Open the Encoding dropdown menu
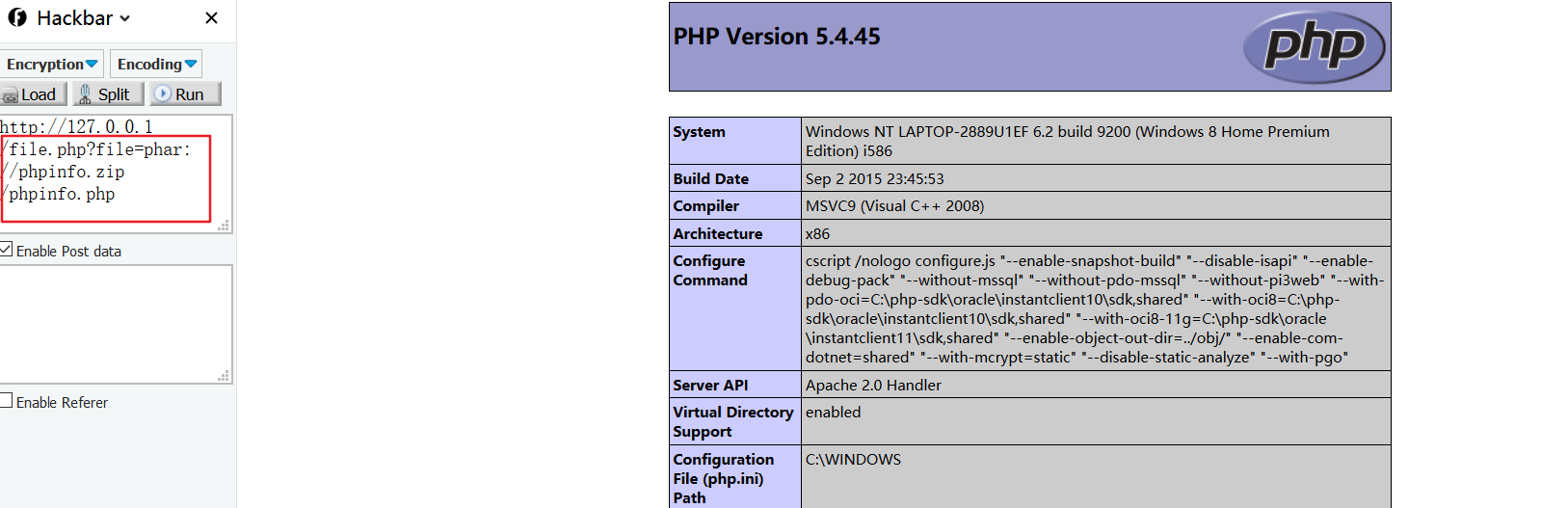Image resolution: width=1568 pixels, height=508 pixels. click(x=156, y=64)
